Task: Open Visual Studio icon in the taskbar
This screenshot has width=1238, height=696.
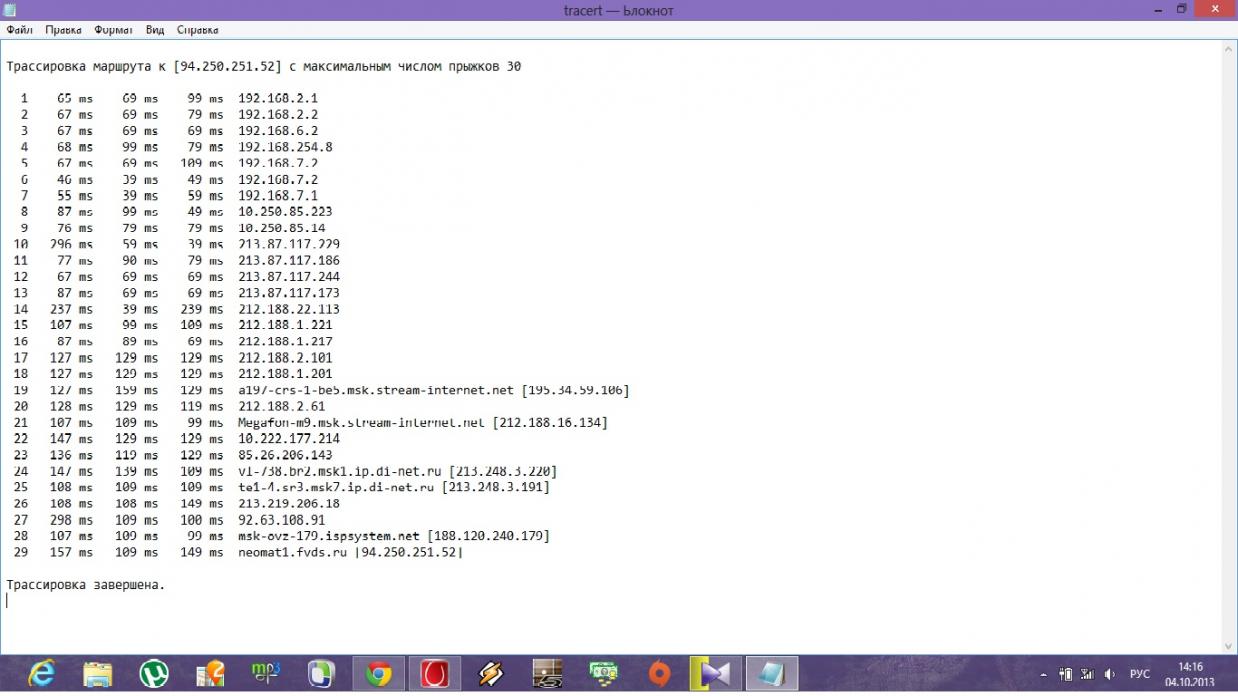Action: [715, 674]
